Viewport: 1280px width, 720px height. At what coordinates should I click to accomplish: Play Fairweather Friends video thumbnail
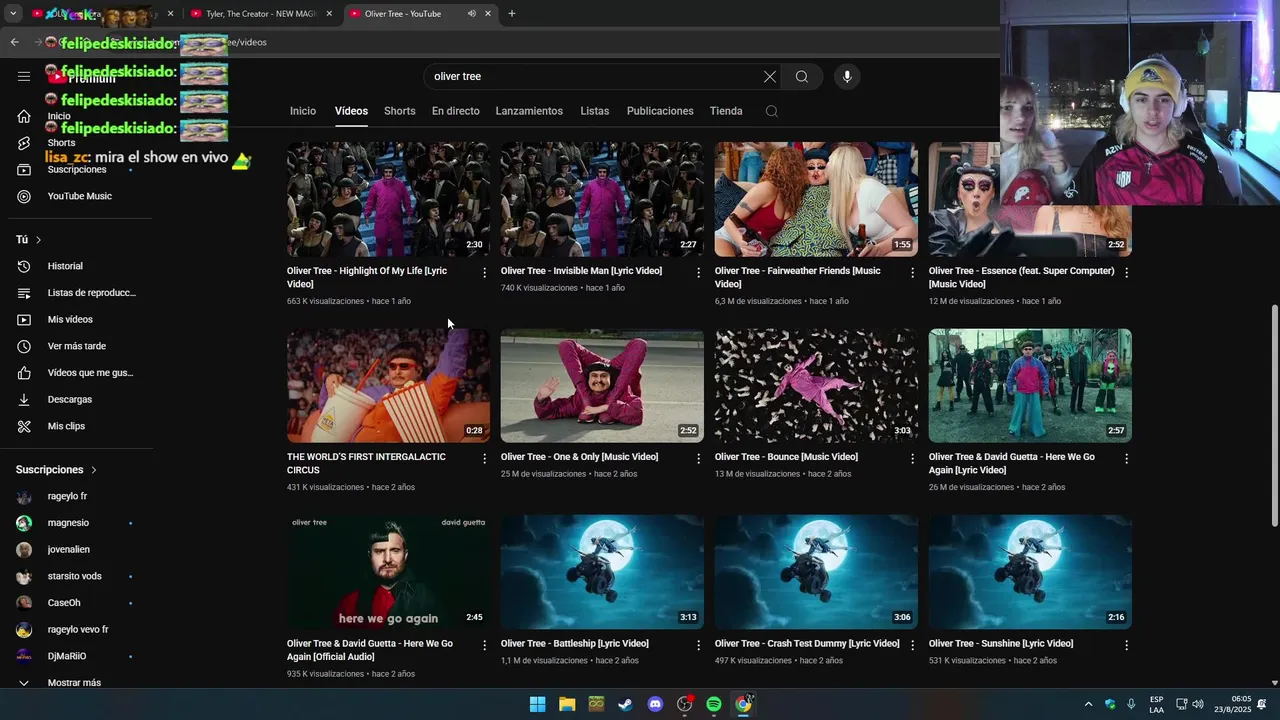point(816,199)
